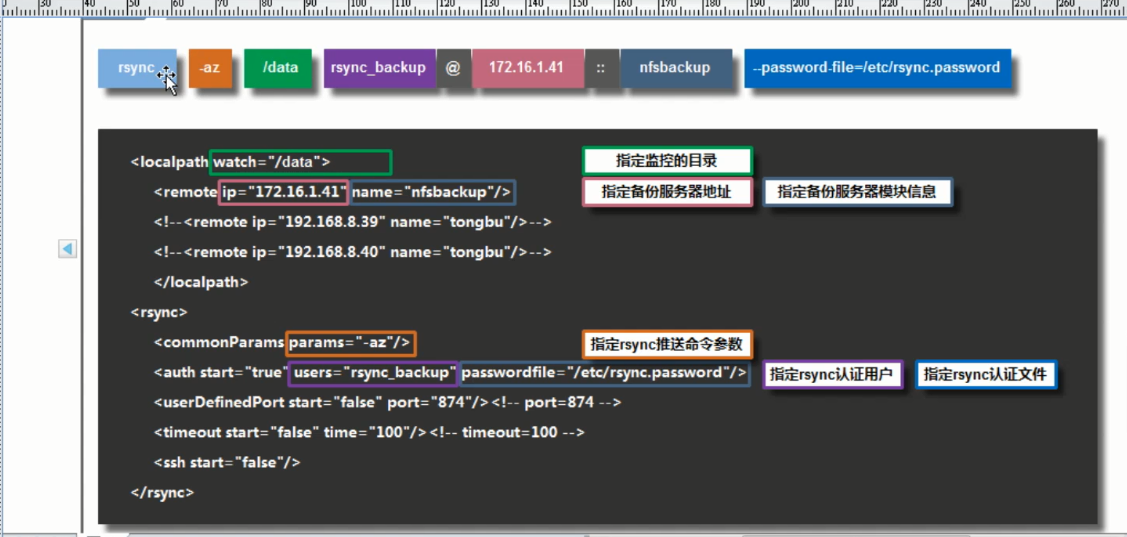
Task: Click the passwordfile="/etc/rsync.password"/> text
Action: point(604,373)
